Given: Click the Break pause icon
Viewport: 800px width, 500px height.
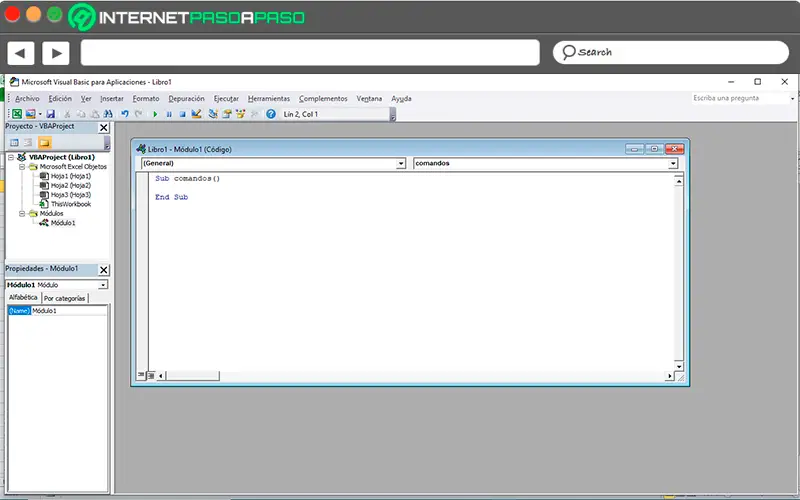Looking at the screenshot, I should 169,114.
